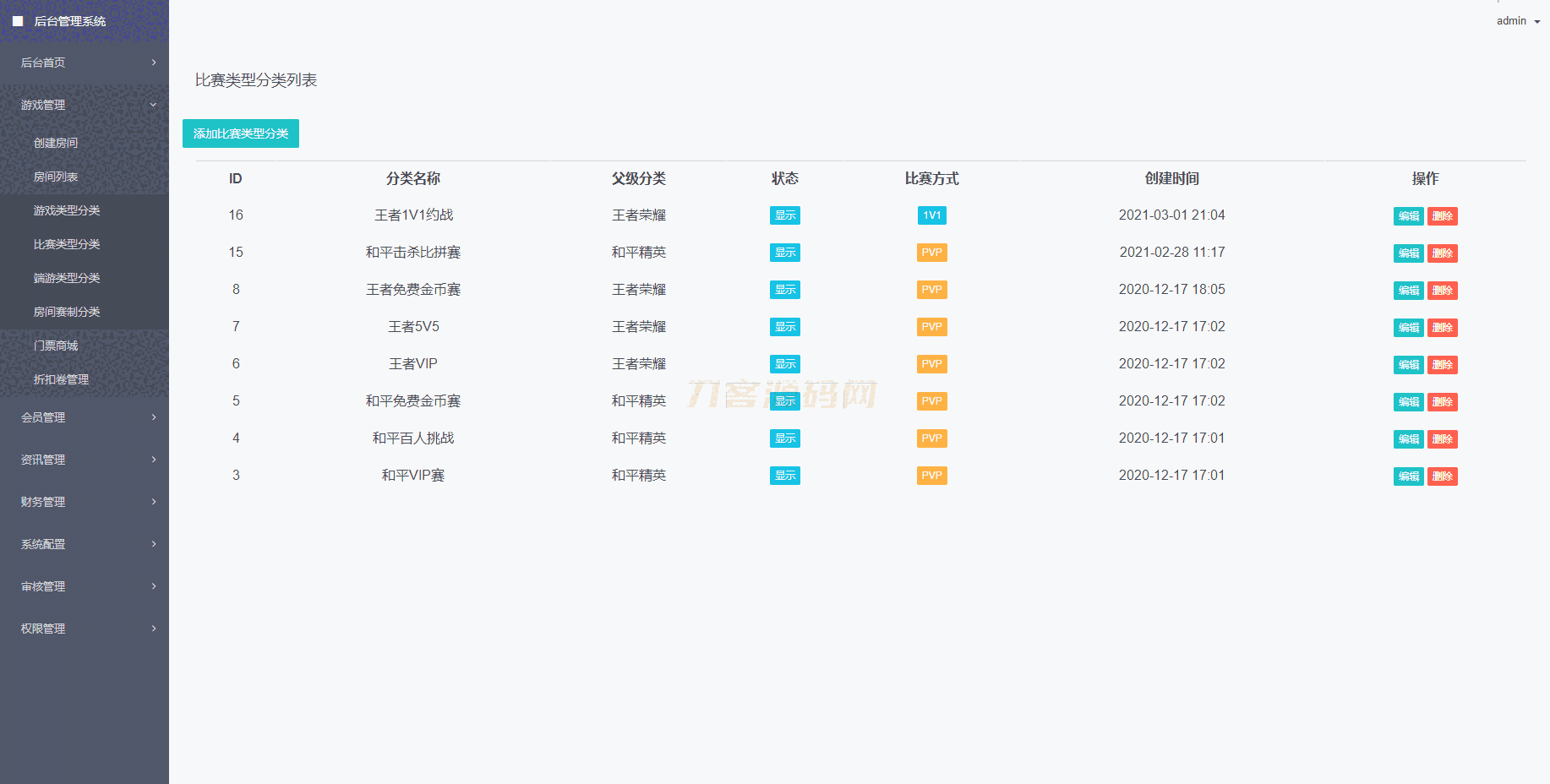Click 编辑 on the 王者5V5 row
The image size is (1550, 784).
pos(1408,327)
